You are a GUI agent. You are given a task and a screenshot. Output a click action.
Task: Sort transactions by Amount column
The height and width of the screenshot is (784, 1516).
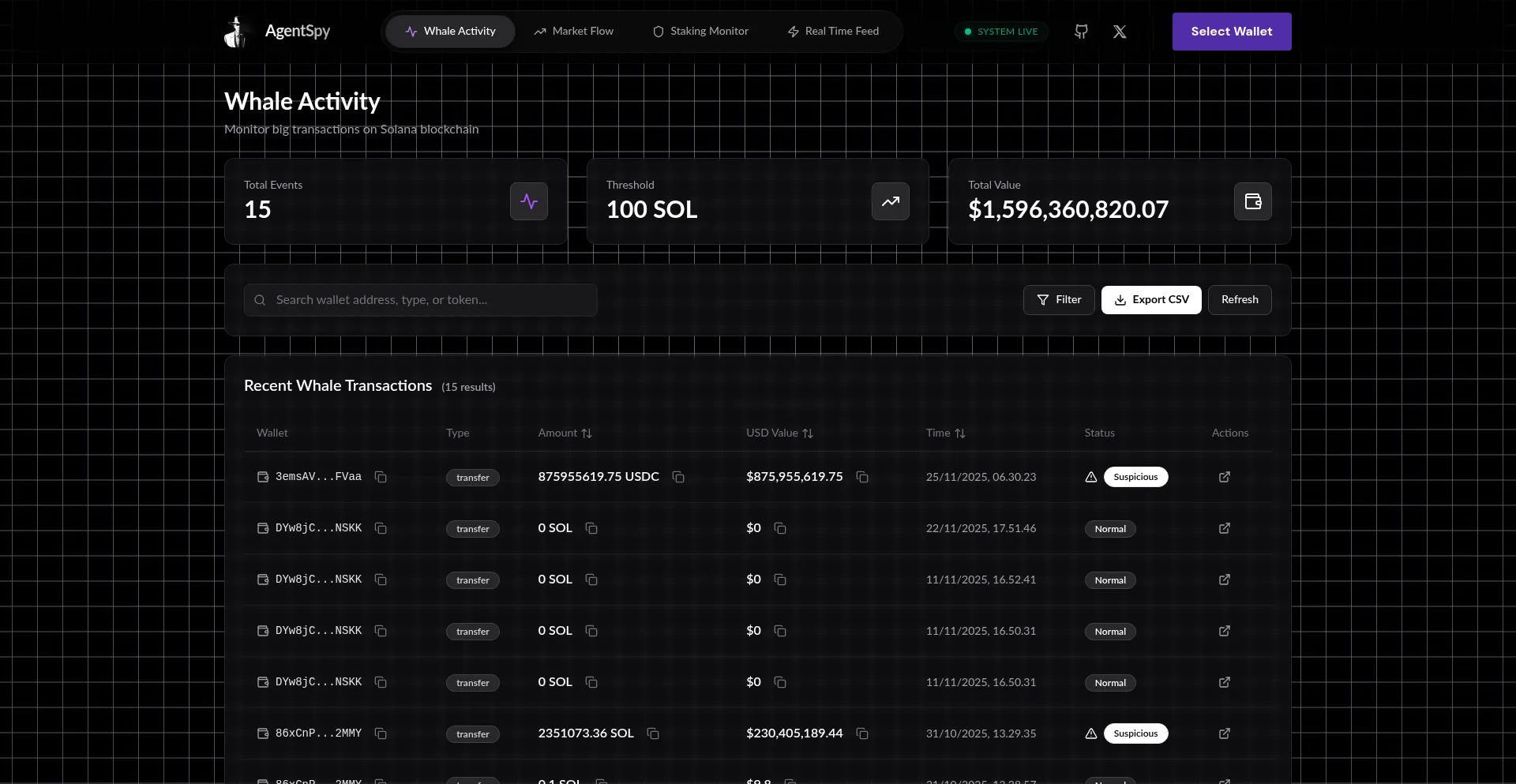565,433
